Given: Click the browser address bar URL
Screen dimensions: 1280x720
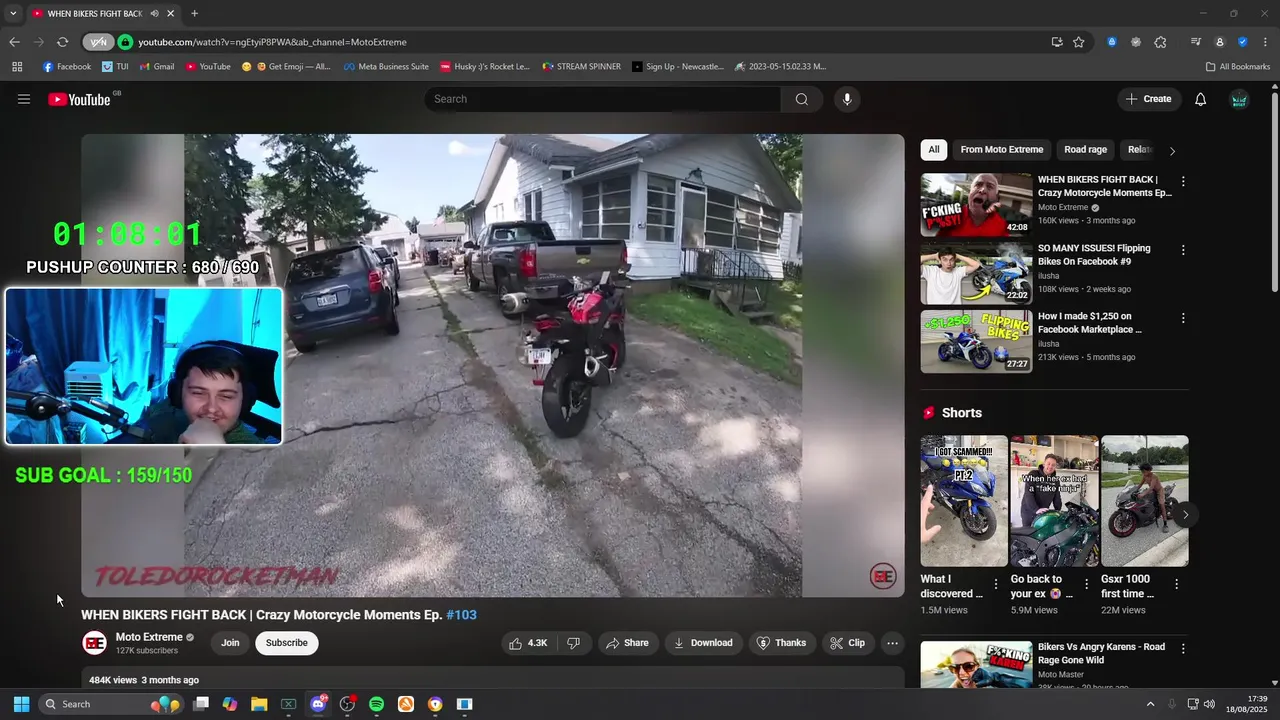Looking at the screenshot, I should (272, 42).
